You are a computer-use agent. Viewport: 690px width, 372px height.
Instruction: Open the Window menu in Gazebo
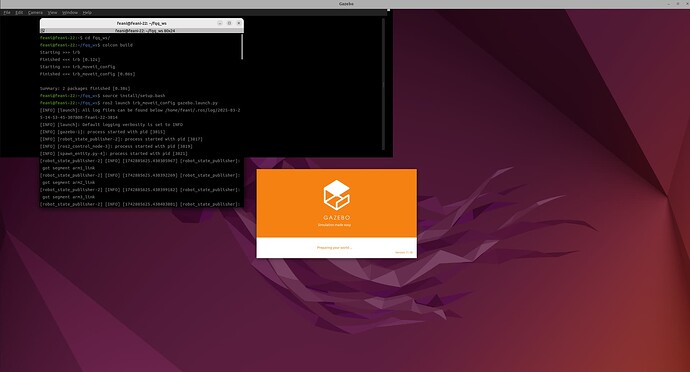point(70,12)
